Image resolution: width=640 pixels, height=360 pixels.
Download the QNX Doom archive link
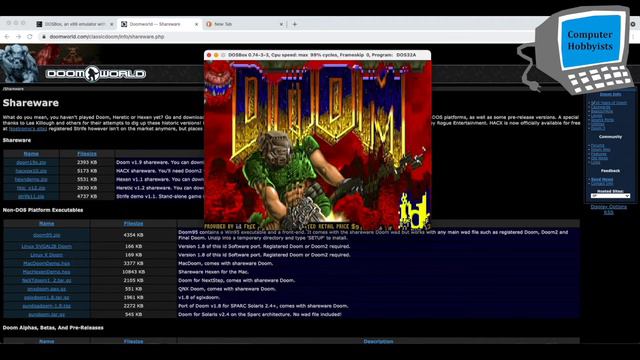click(47, 289)
